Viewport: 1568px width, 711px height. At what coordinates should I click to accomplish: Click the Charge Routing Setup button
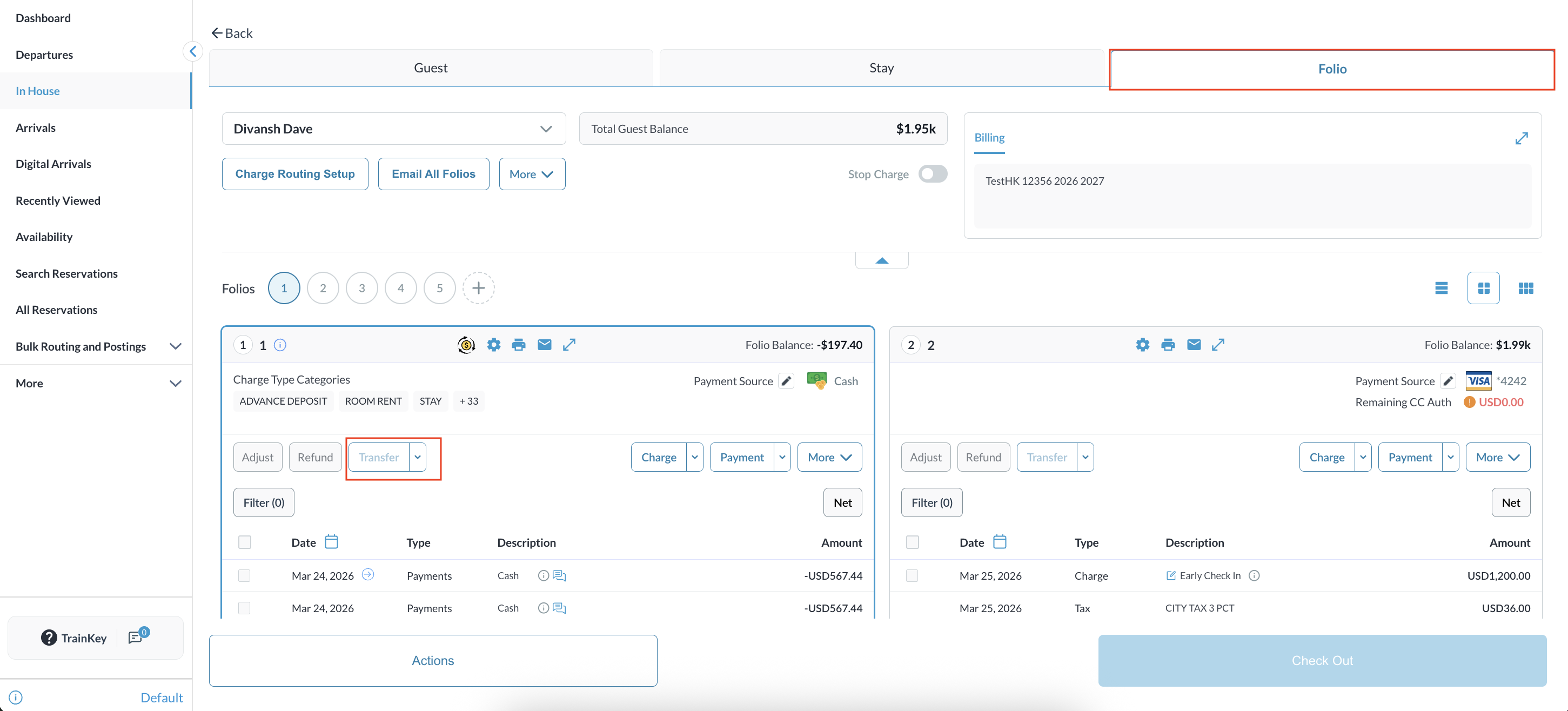(294, 174)
